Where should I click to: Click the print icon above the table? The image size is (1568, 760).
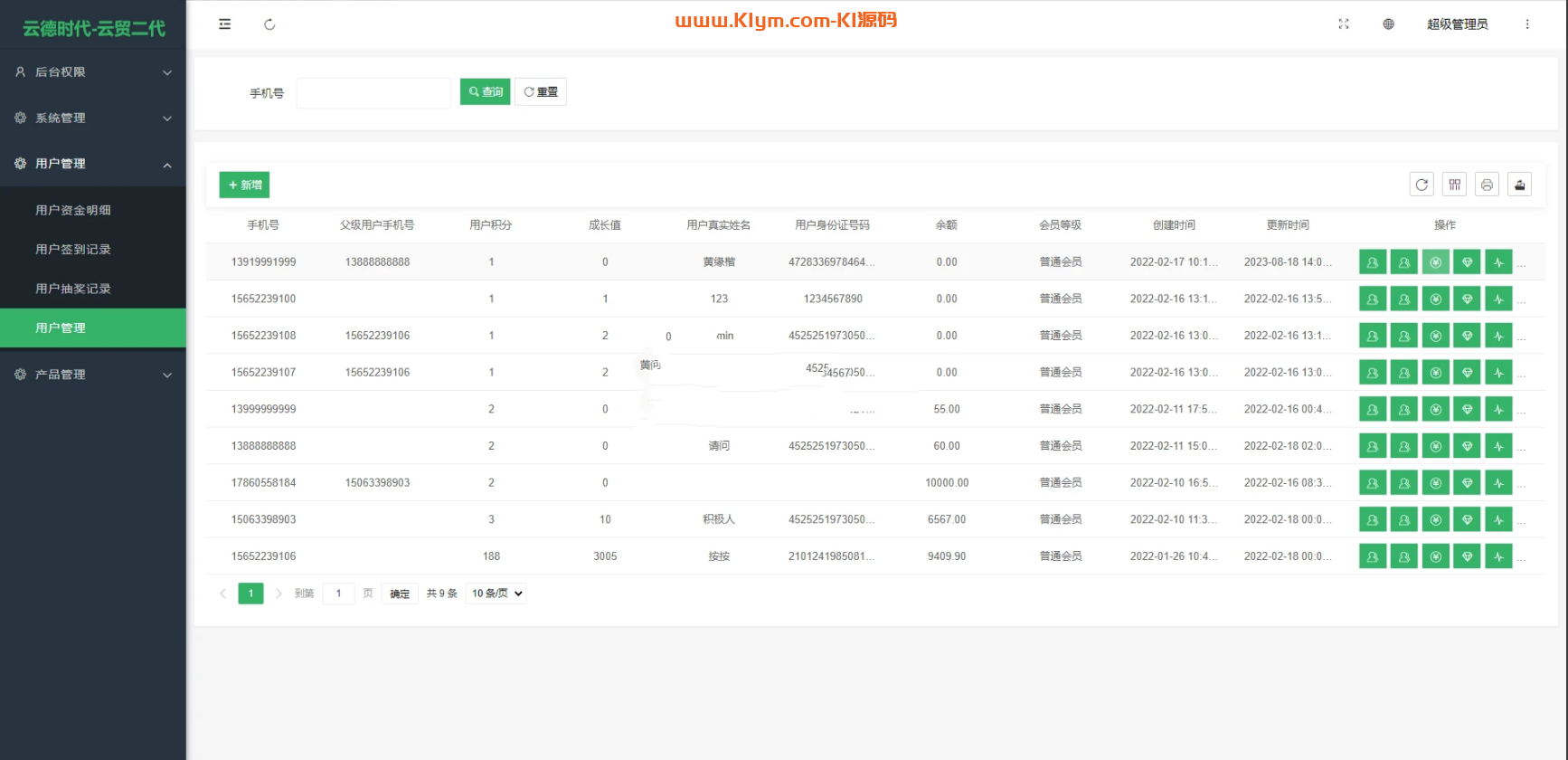[1488, 185]
